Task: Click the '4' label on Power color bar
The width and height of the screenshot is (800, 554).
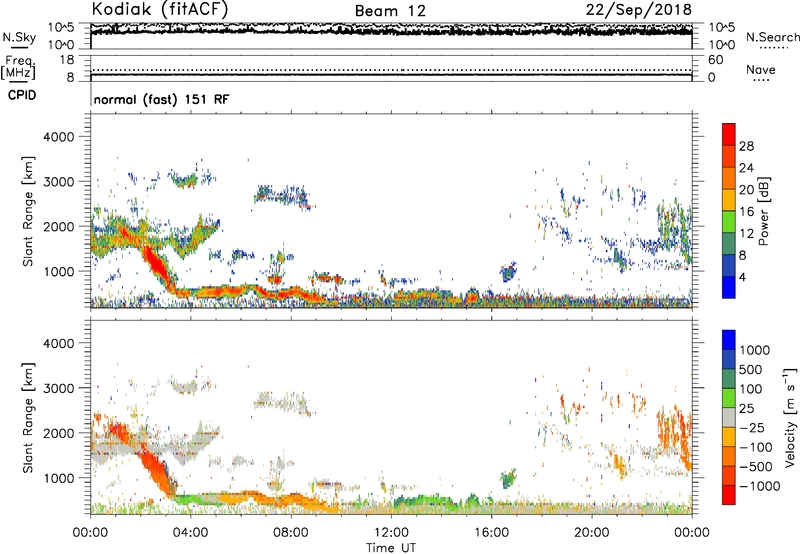Action: point(742,278)
